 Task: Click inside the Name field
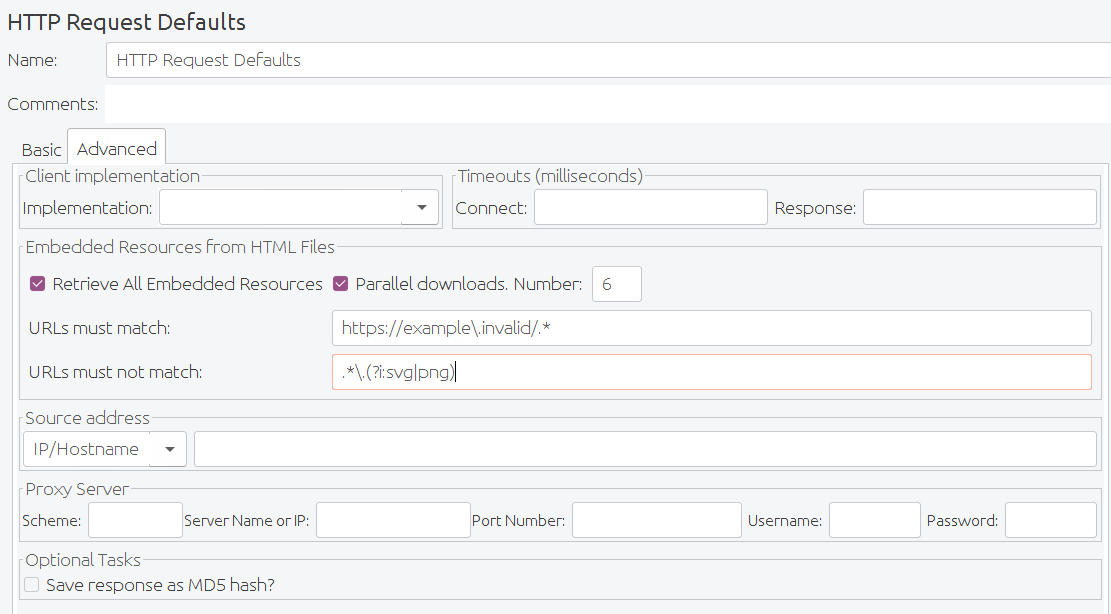[x=400, y=60]
